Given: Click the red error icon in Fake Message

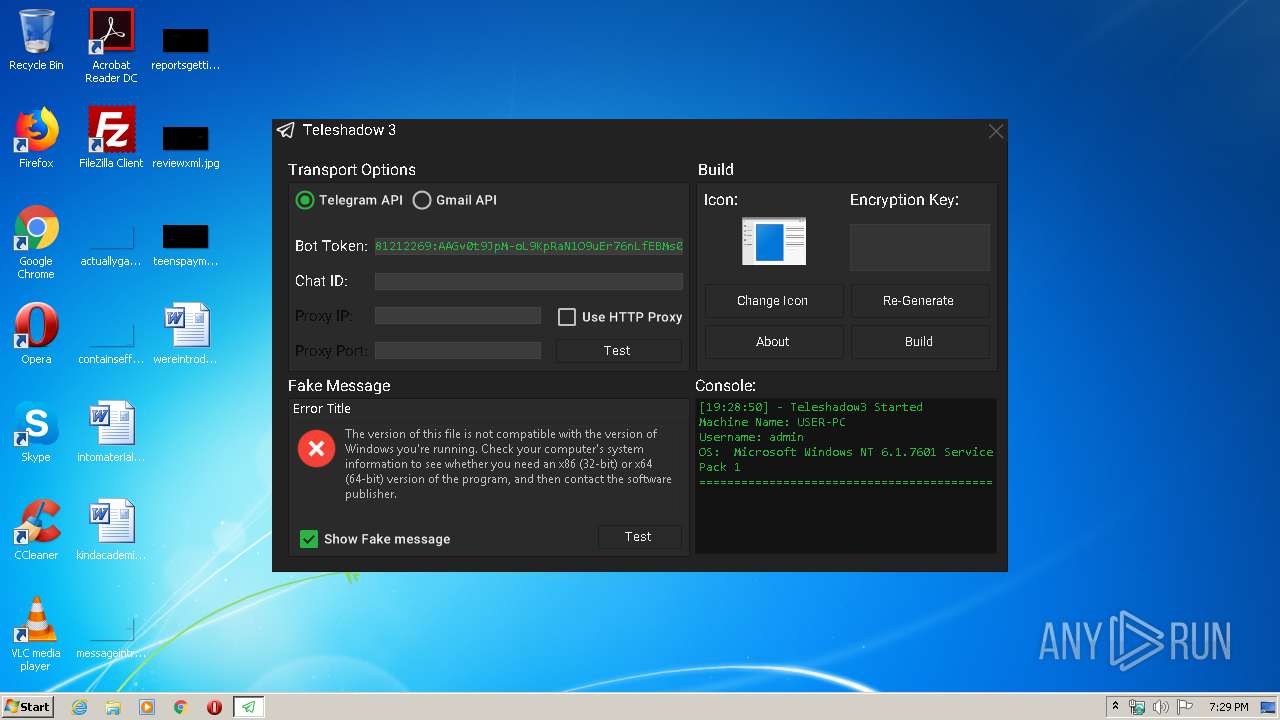Looking at the screenshot, I should (316, 449).
